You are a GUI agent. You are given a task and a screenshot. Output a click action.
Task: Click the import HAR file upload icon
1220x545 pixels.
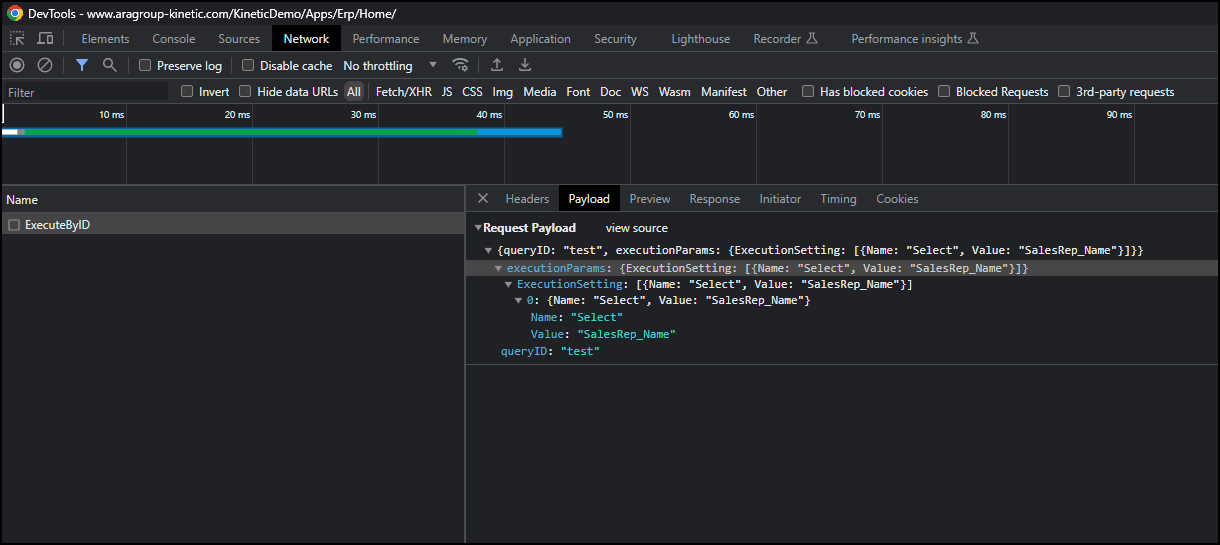click(496, 65)
